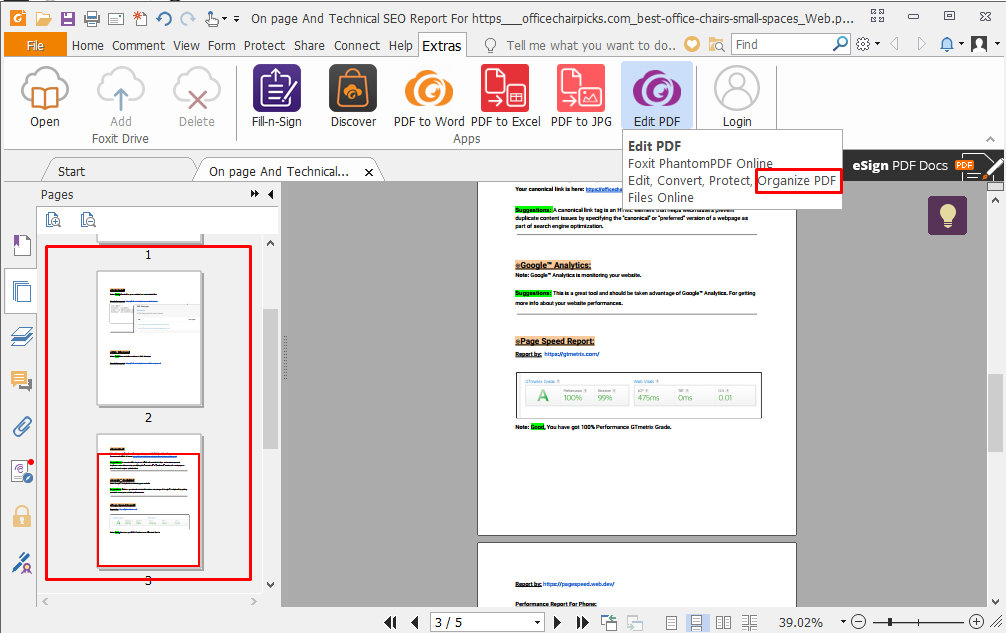Go to the next page
The height and width of the screenshot is (633, 1006).
[x=557, y=622]
